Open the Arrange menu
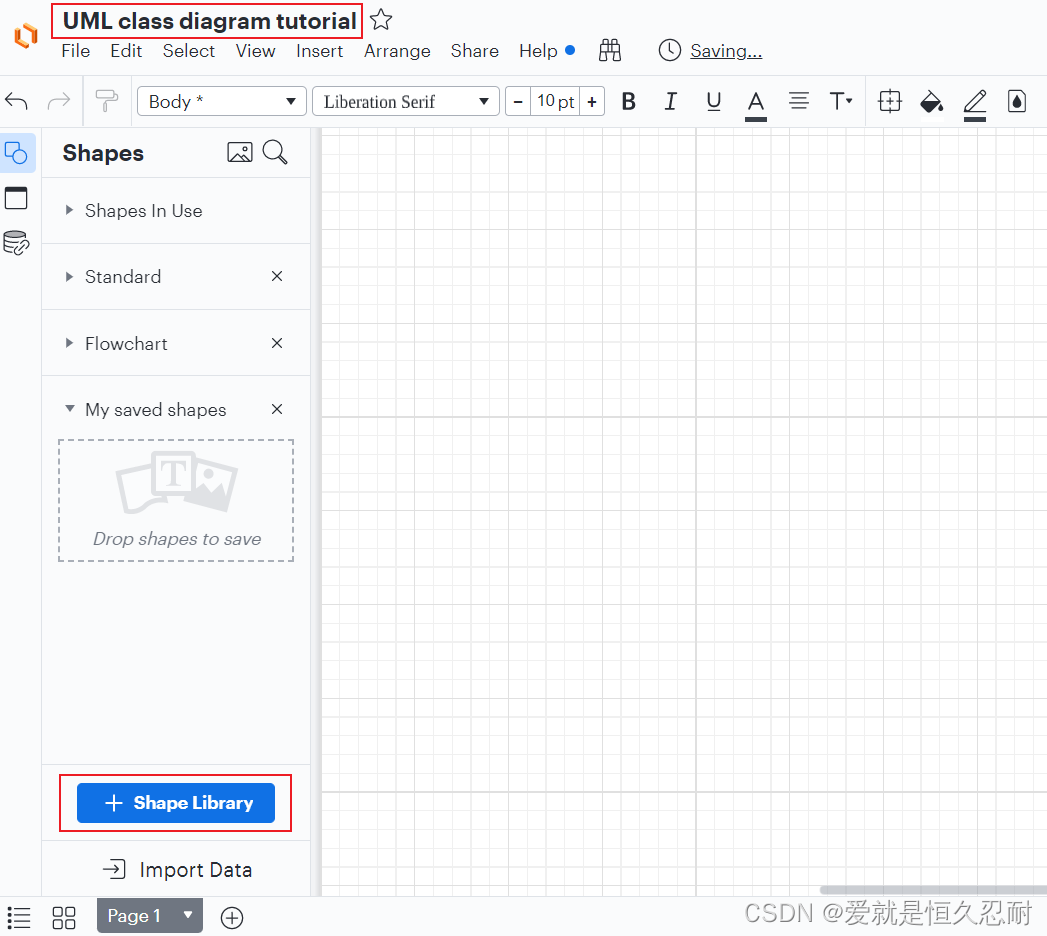 [397, 51]
